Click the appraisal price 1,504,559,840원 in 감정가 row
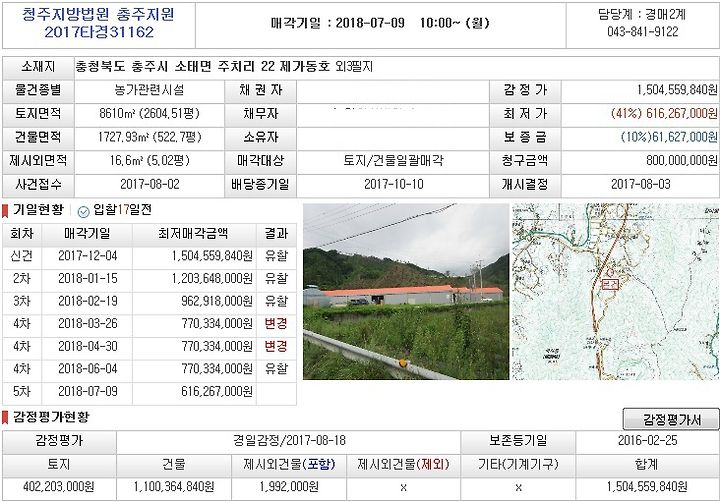This screenshot has height=502, width=720. click(677, 90)
